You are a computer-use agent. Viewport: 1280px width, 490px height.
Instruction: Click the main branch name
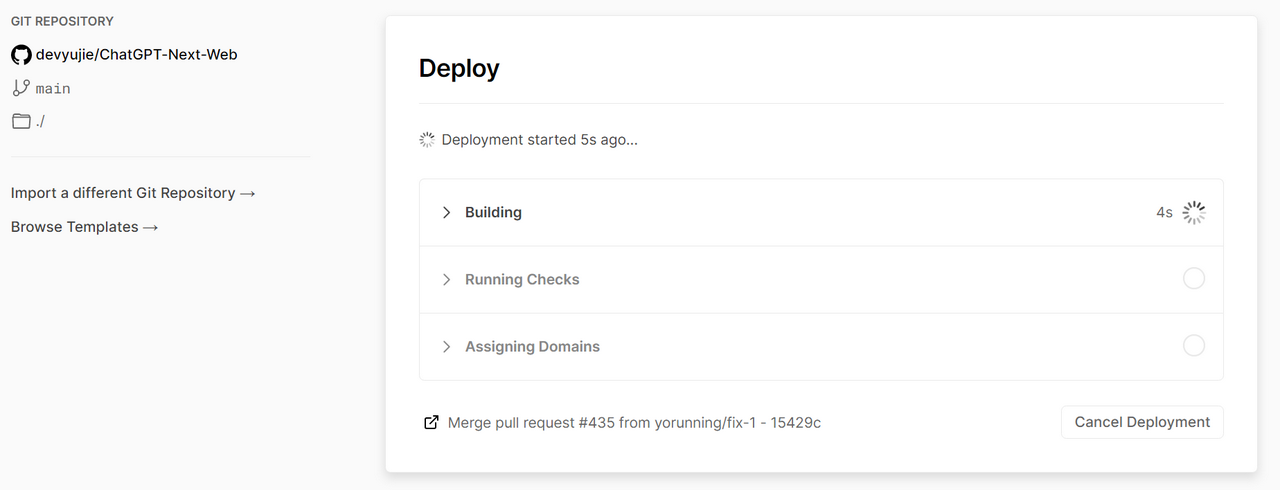53,89
